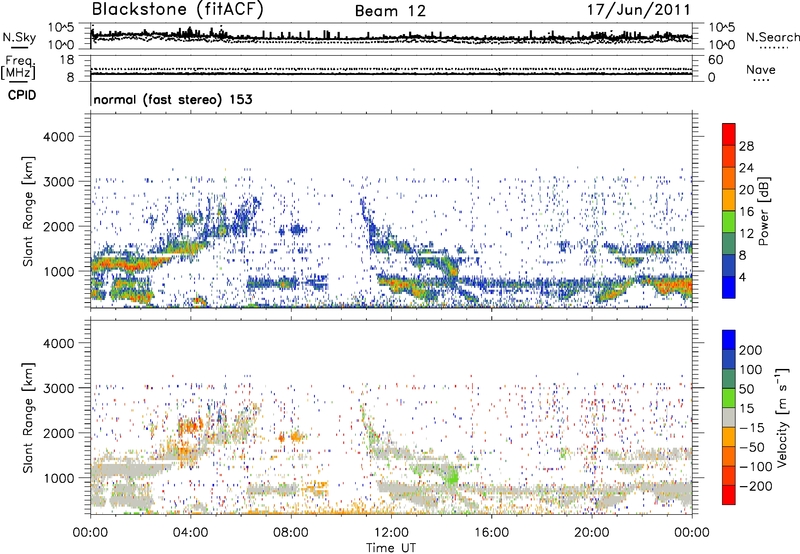The height and width of the screenshot is (554, 800).
Task: Select the N.Search legend label
Action: pyautogui.click(x=772, y=37)
